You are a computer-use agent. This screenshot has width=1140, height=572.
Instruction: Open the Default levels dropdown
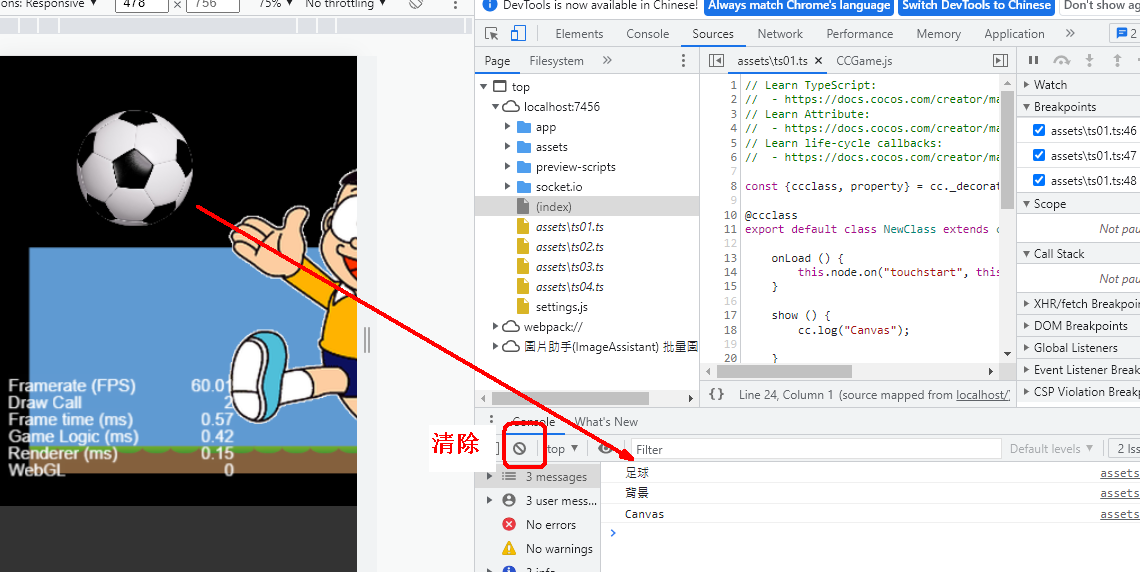point(1051,448)
